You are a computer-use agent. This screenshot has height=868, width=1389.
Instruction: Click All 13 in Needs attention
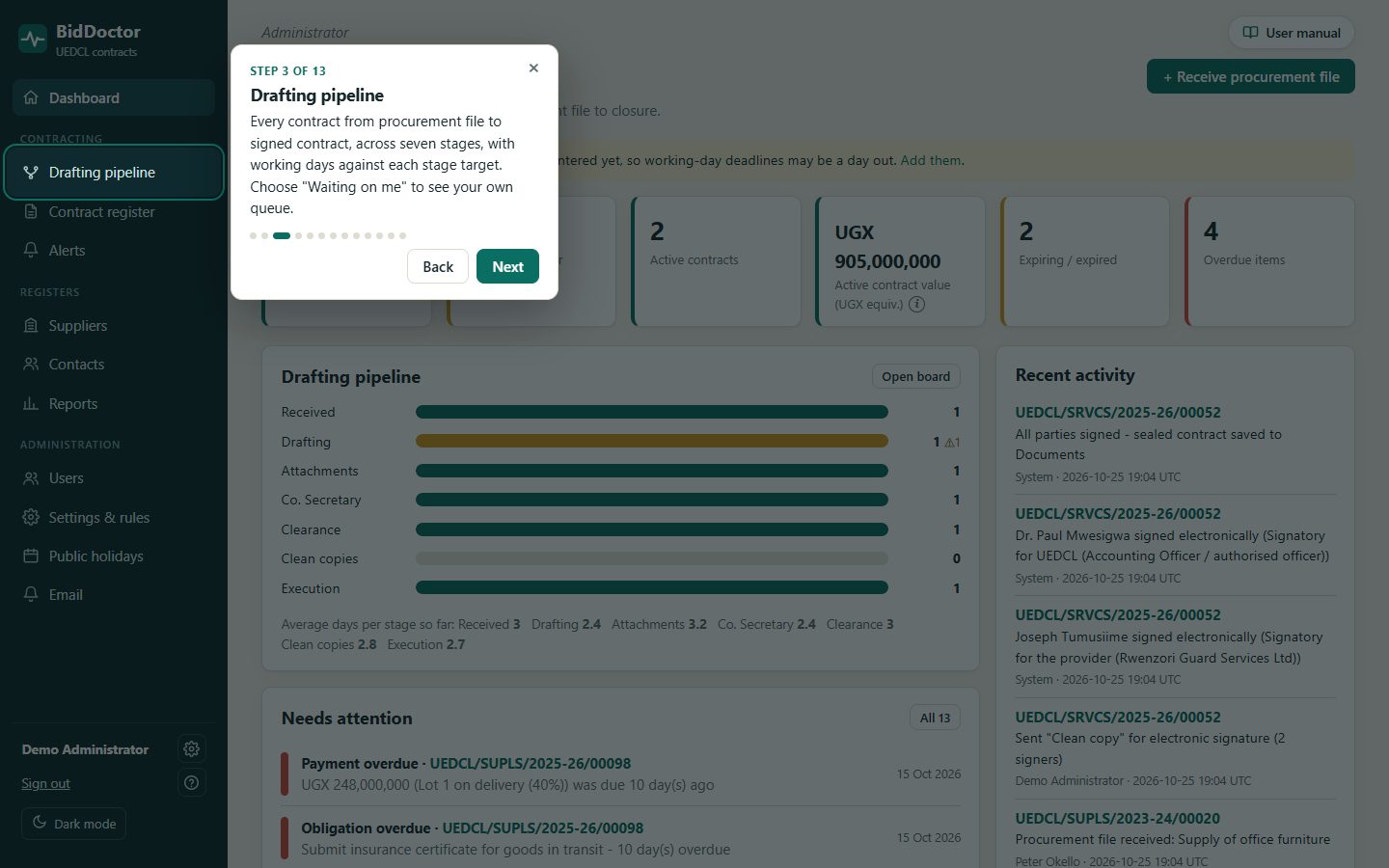pyautogui.click(x=935, y=718)
